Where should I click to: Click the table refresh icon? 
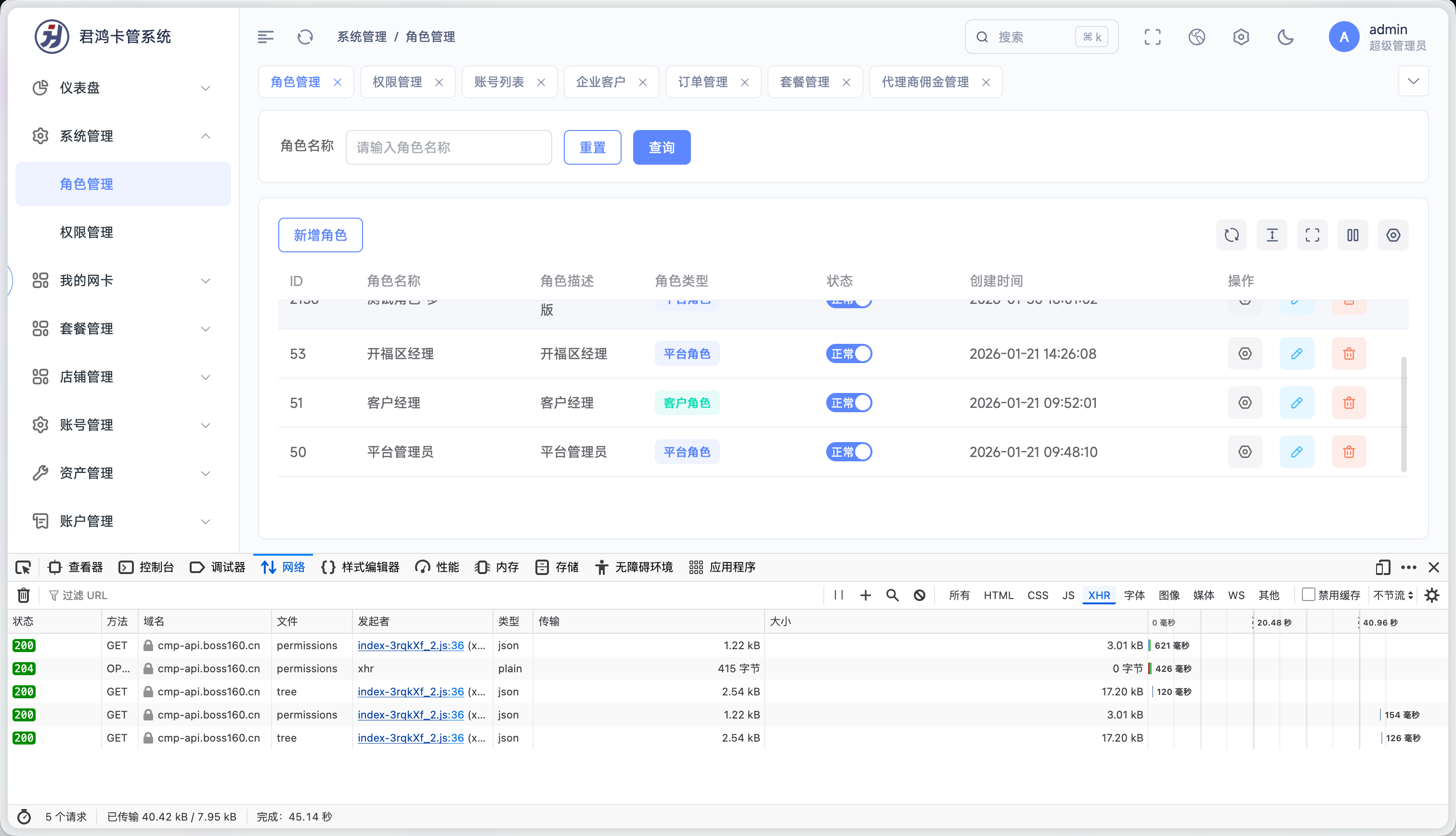pos(1231,235)
